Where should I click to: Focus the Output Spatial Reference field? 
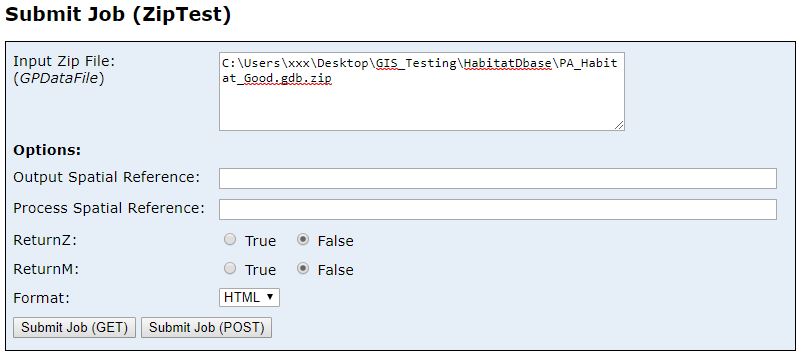pyautogui.click(x=498, y=178)
